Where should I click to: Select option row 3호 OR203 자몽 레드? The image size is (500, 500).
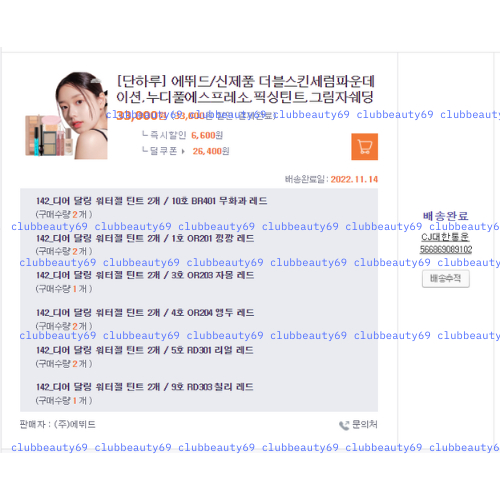[x=145, y=275]
